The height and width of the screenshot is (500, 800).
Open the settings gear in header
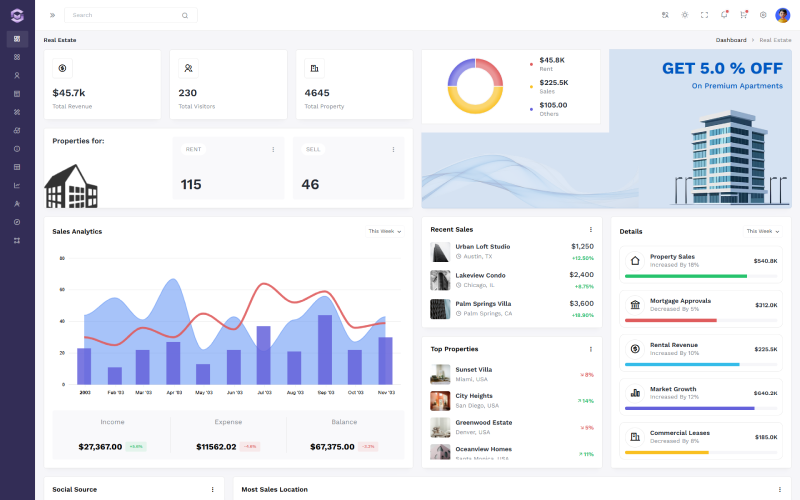763,15
